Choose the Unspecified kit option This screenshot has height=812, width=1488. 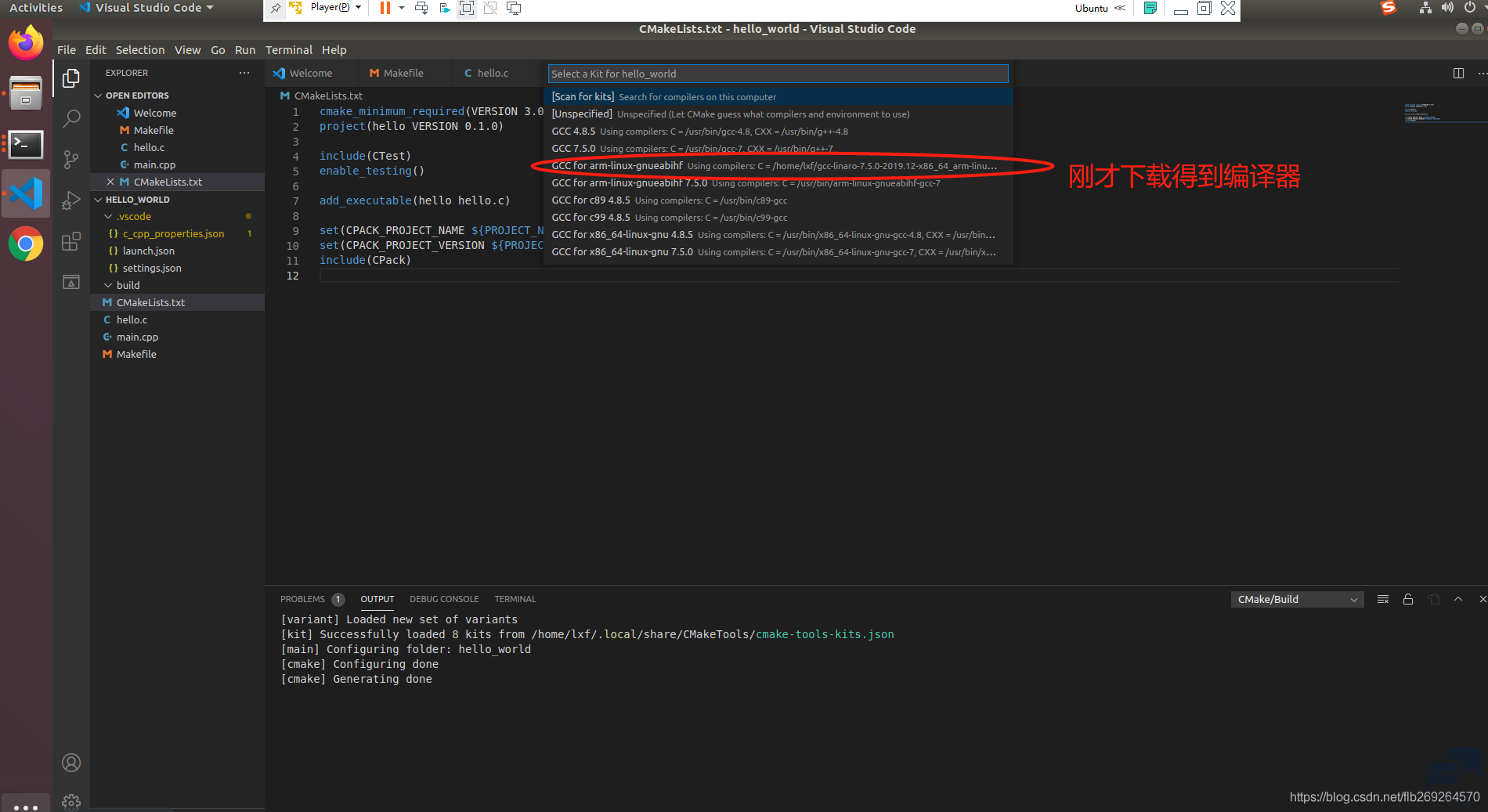tap(778, 114)
